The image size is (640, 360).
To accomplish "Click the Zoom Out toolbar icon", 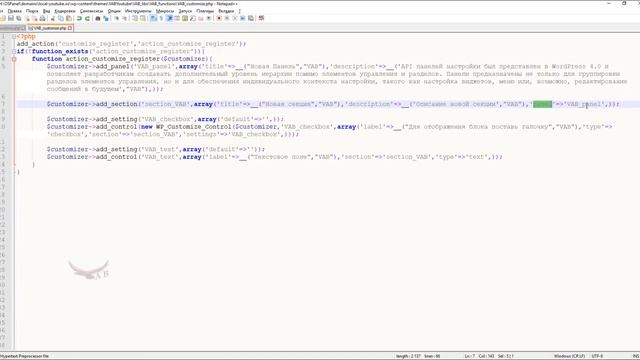I will [124, 18].
